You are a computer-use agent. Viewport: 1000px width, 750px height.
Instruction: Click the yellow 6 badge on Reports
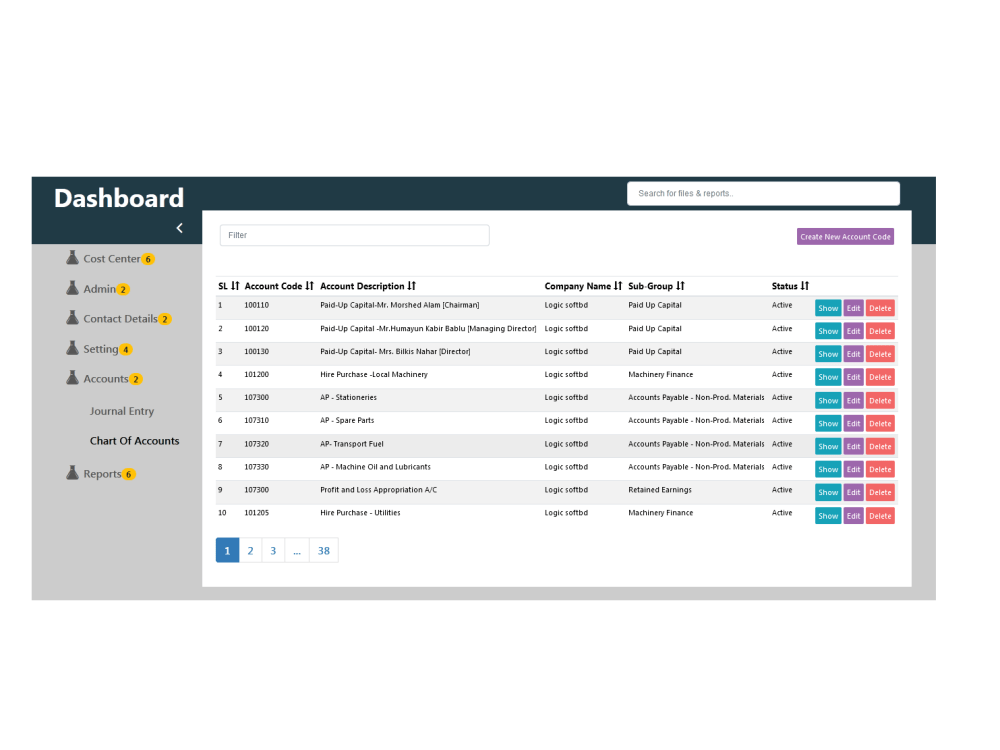128,474
